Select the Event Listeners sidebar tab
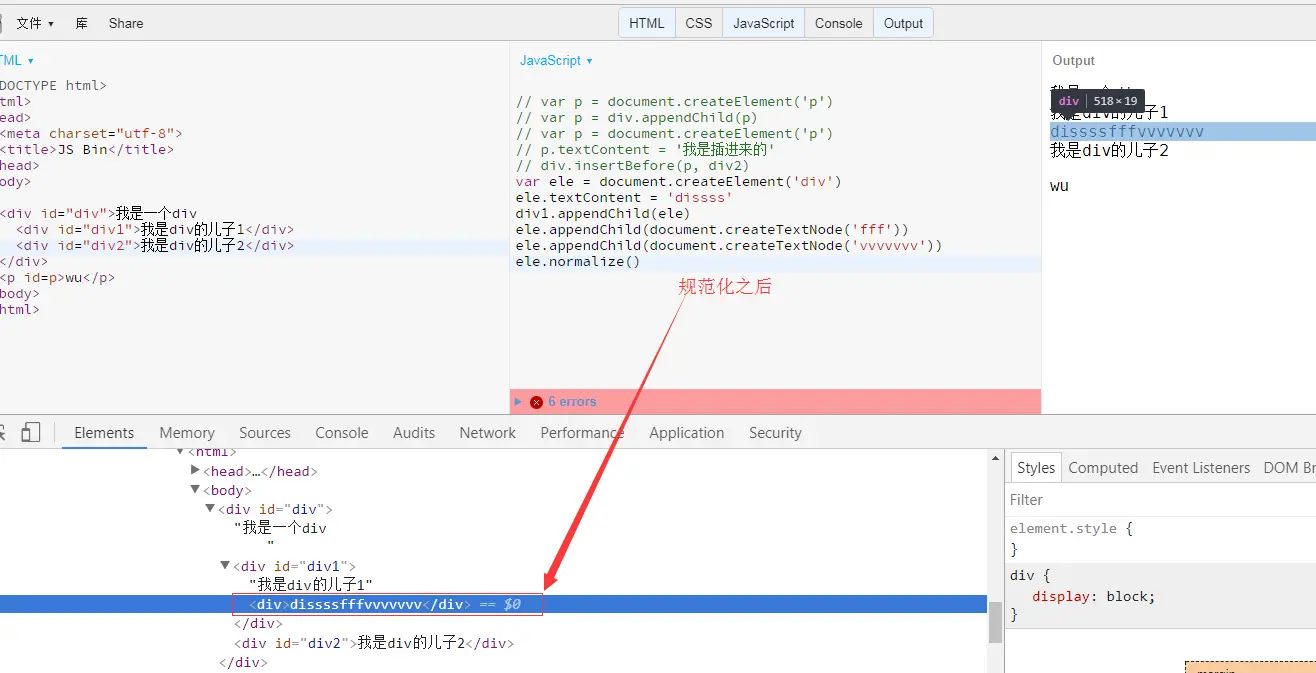 pos(1201,468)
